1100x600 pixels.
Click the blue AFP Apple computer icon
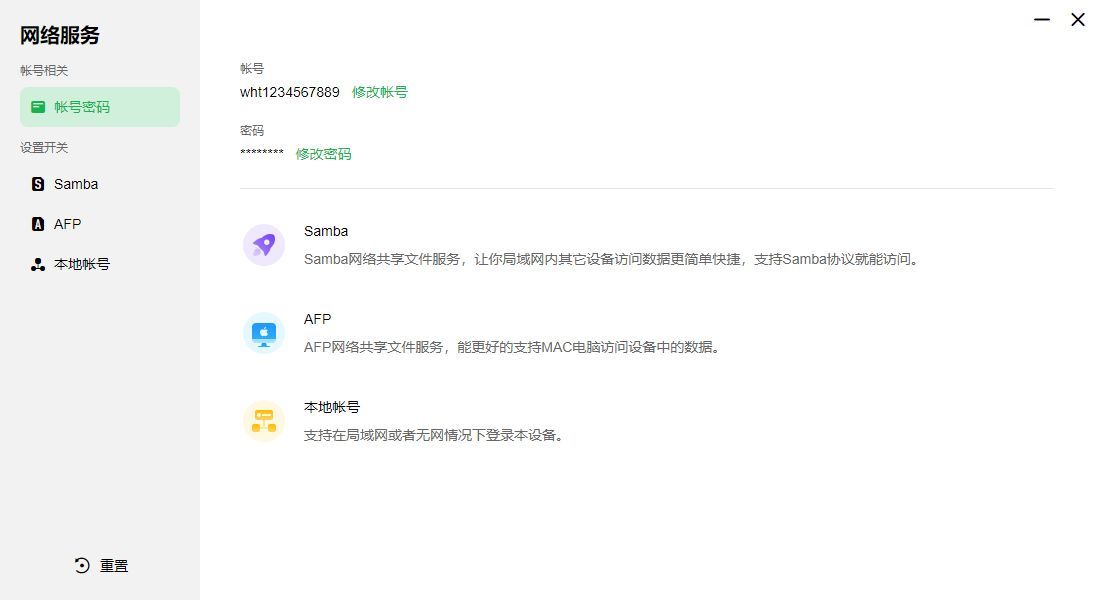pyautogui.click(x=263, y=332)
